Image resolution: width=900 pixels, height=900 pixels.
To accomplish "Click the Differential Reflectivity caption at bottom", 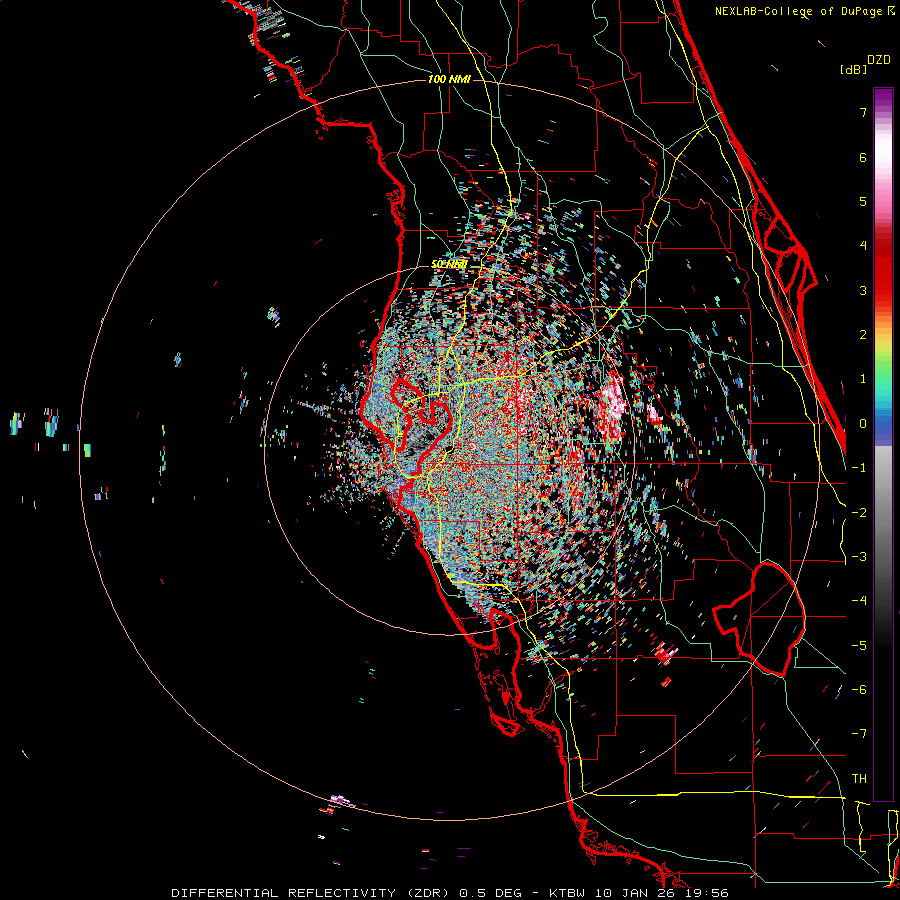I will coord(450,893).
